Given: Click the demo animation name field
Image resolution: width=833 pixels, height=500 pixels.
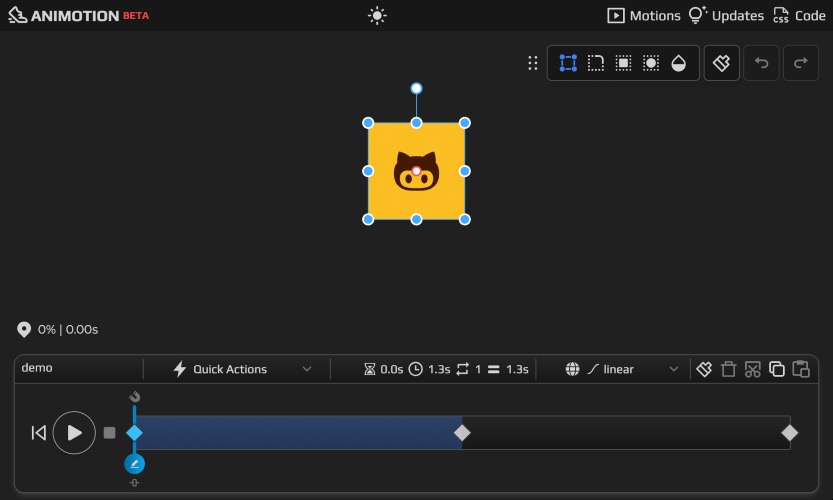Looking at the screenshot, I should 80,368.
